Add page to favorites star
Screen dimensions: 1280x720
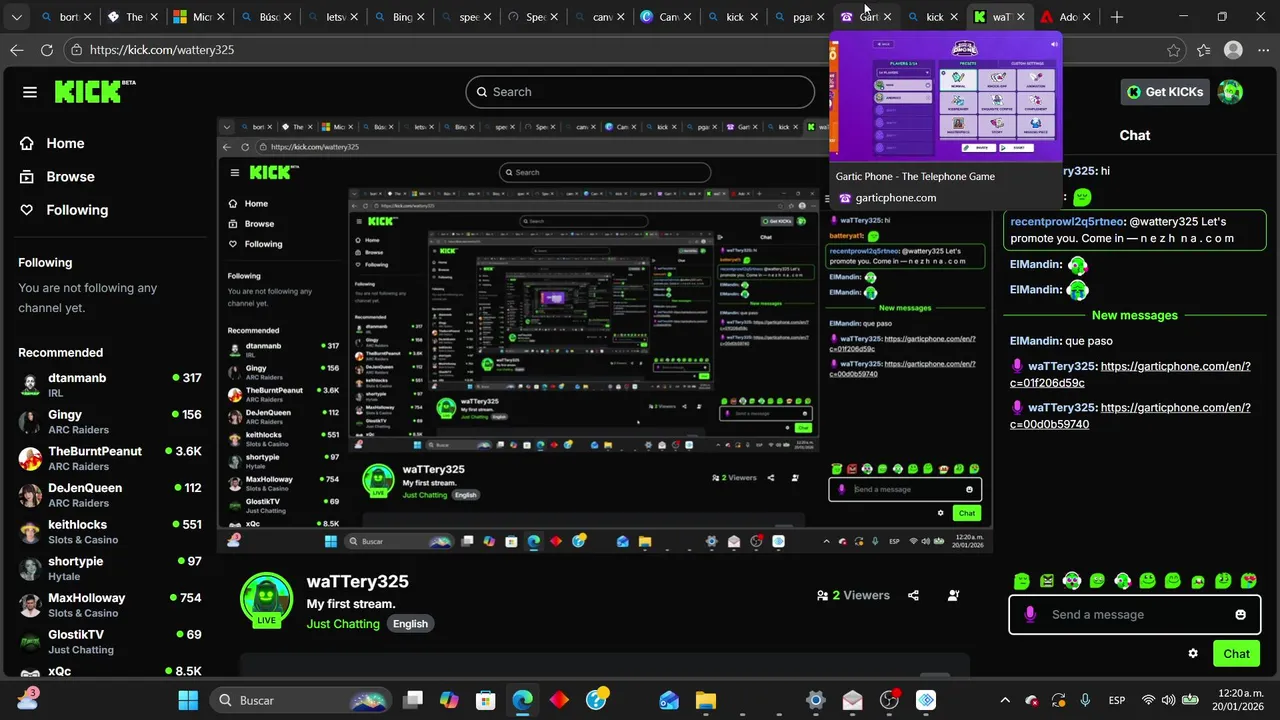[x=1173, y=50]
